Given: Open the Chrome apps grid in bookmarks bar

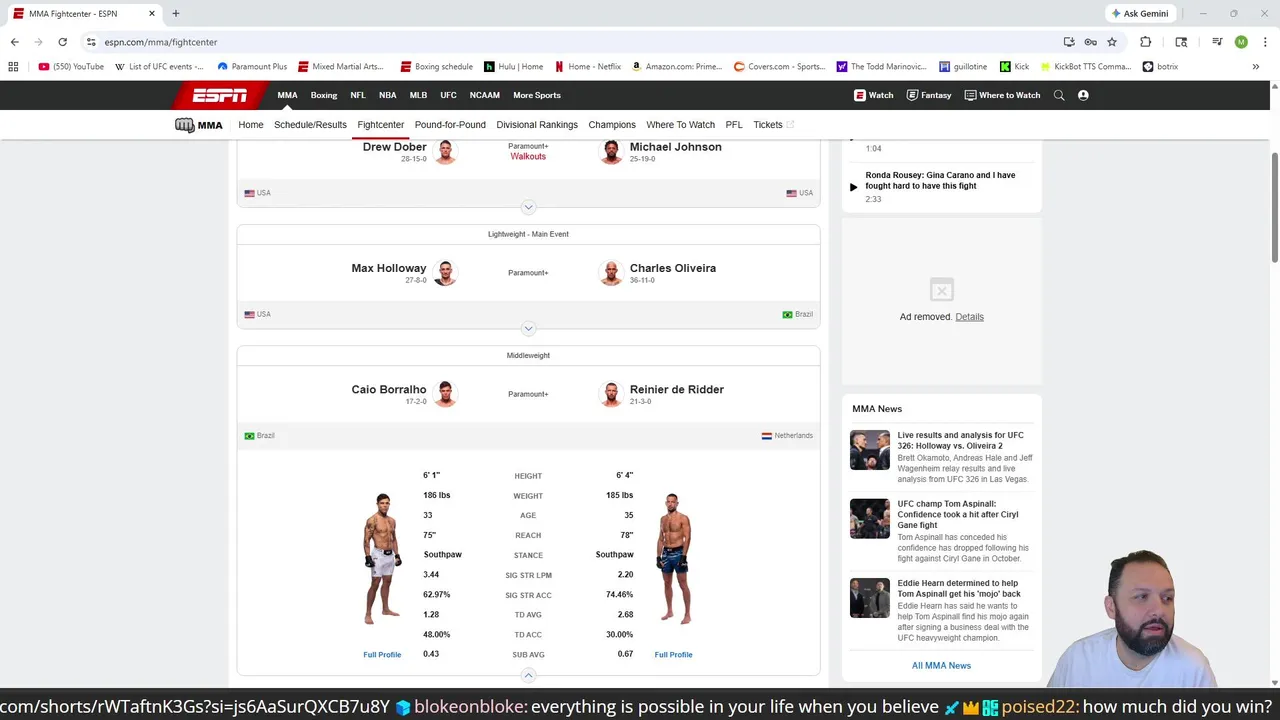Looking at the screenshot, I should [x=13, y=67].
